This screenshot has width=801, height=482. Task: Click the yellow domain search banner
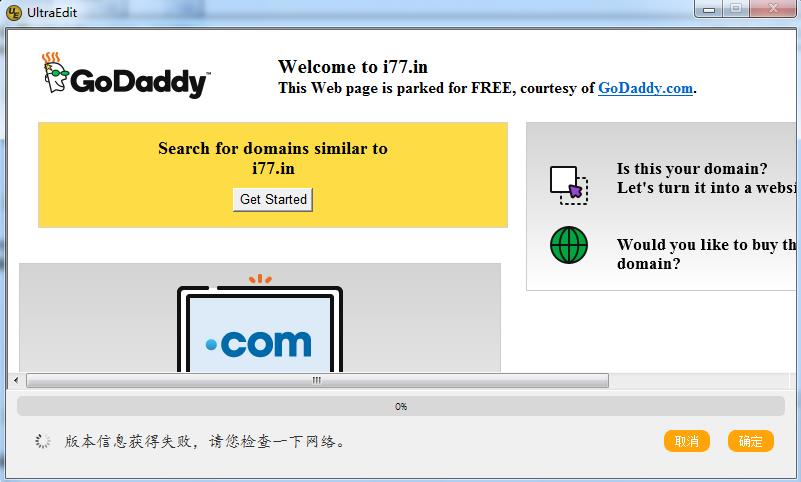tap(273, 175)
